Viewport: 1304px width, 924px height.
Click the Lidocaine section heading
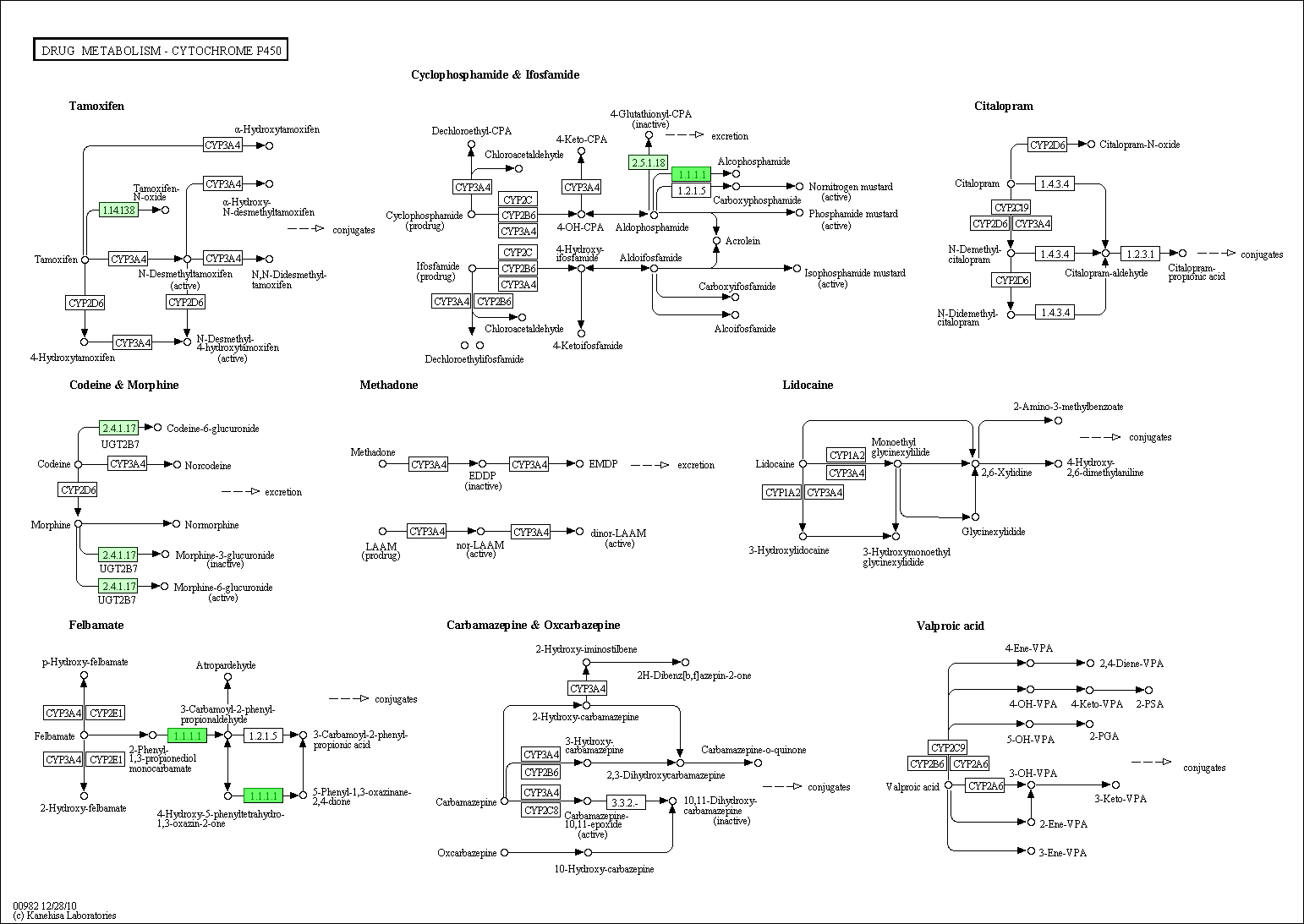(808, 385)
